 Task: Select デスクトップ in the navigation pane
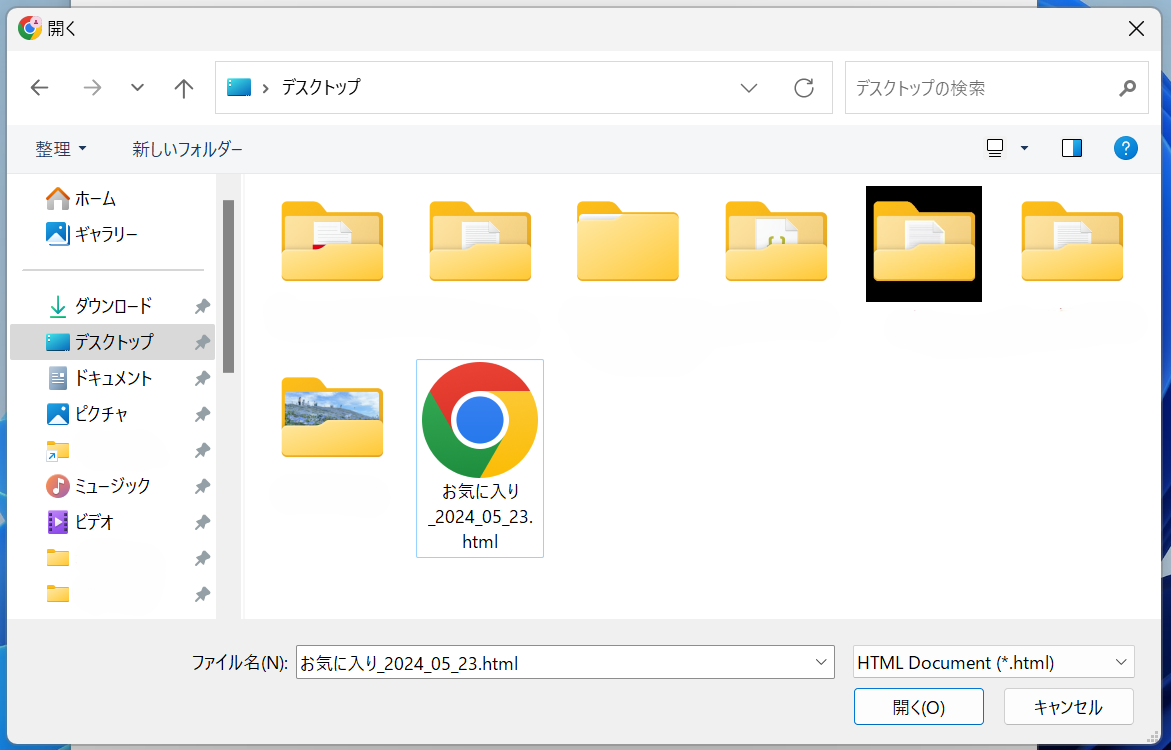[x=113, y=342]
